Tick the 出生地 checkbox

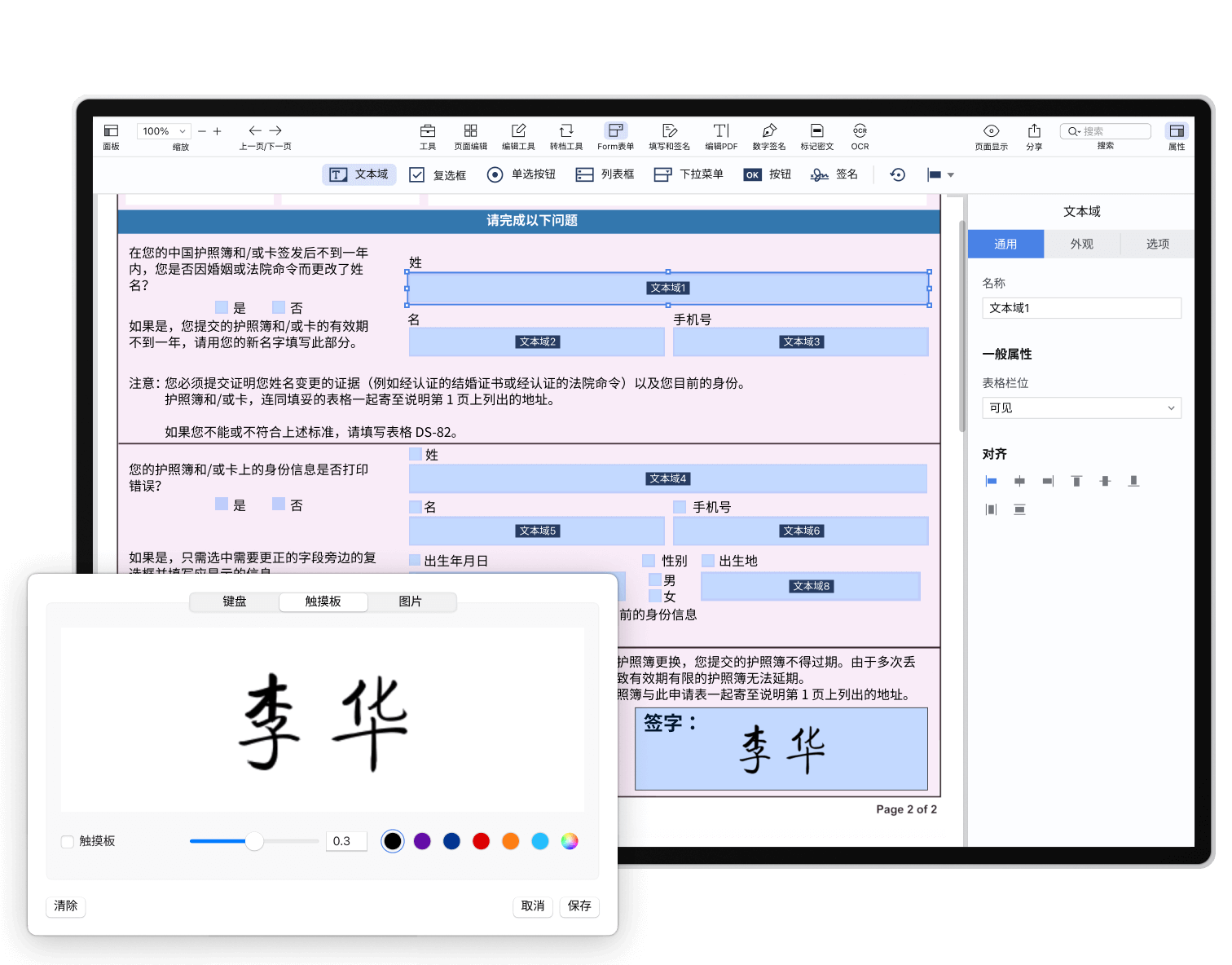pyautogui.click(x=708, y=560)
